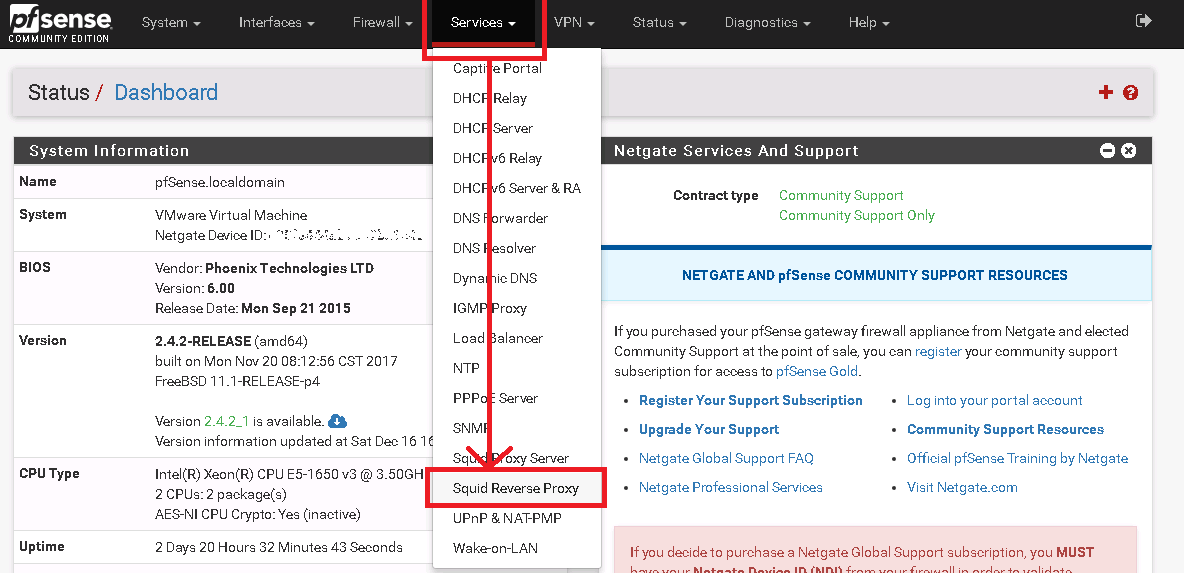Click the Uptime value text
1184x573 pixels.
[279, 547]
